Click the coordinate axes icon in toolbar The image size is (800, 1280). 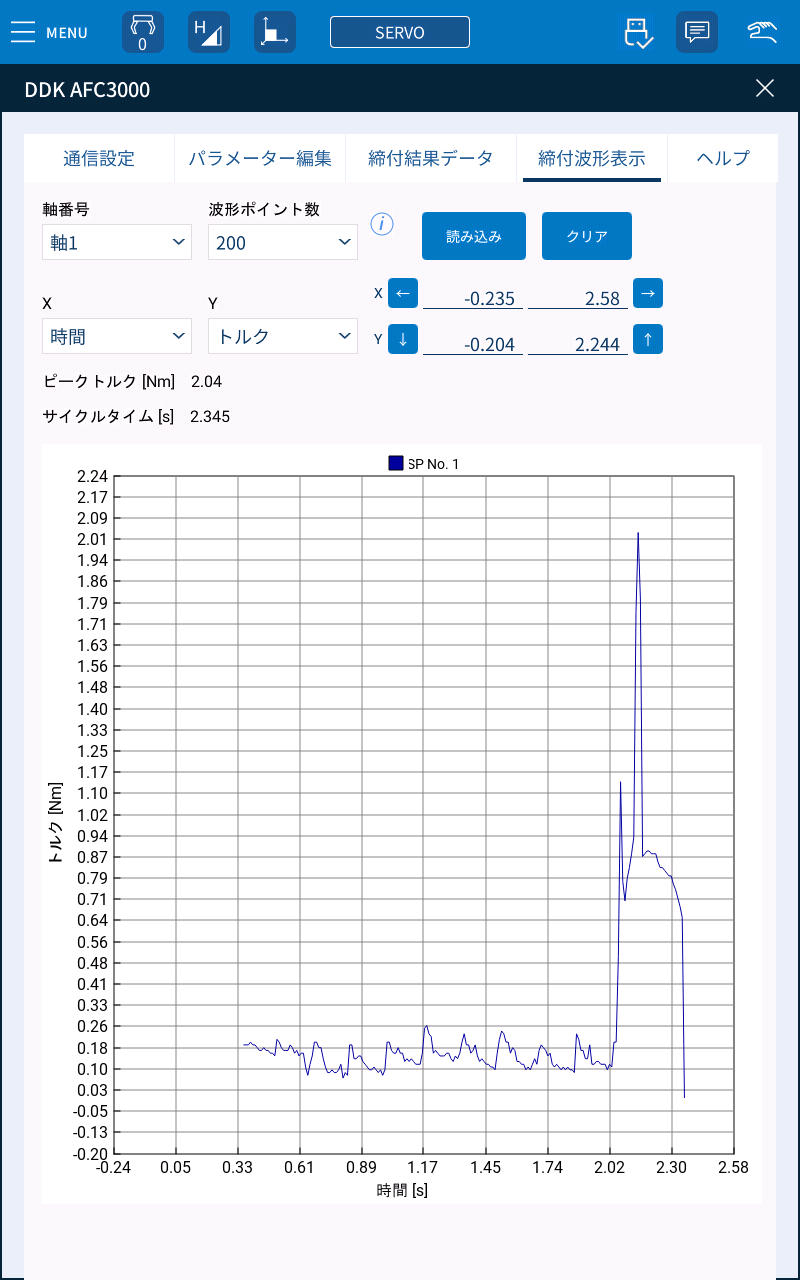pos(274,31)
